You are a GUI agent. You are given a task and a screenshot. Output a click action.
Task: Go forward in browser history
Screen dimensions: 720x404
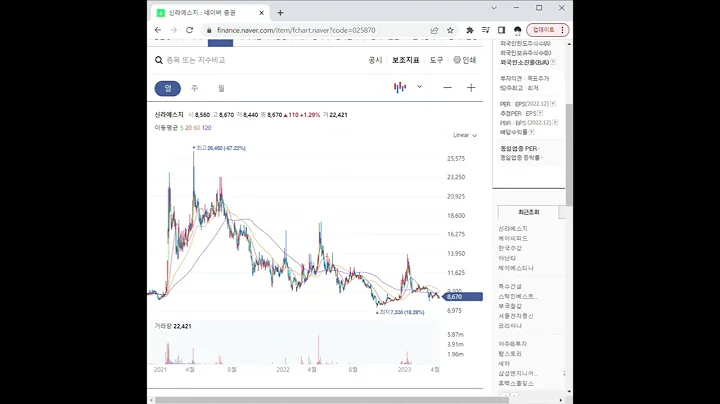(x=174, y=30)
